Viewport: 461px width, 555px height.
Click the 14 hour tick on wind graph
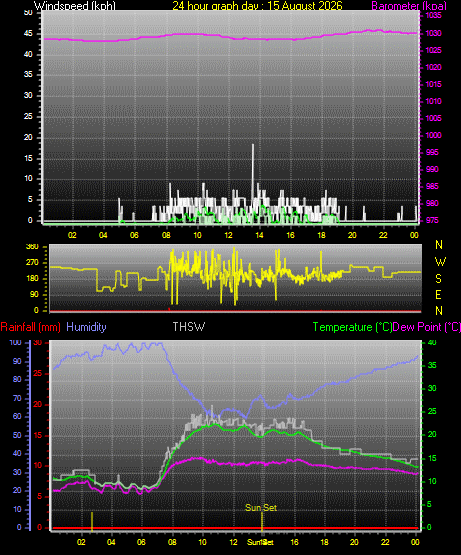pos(260,235)
